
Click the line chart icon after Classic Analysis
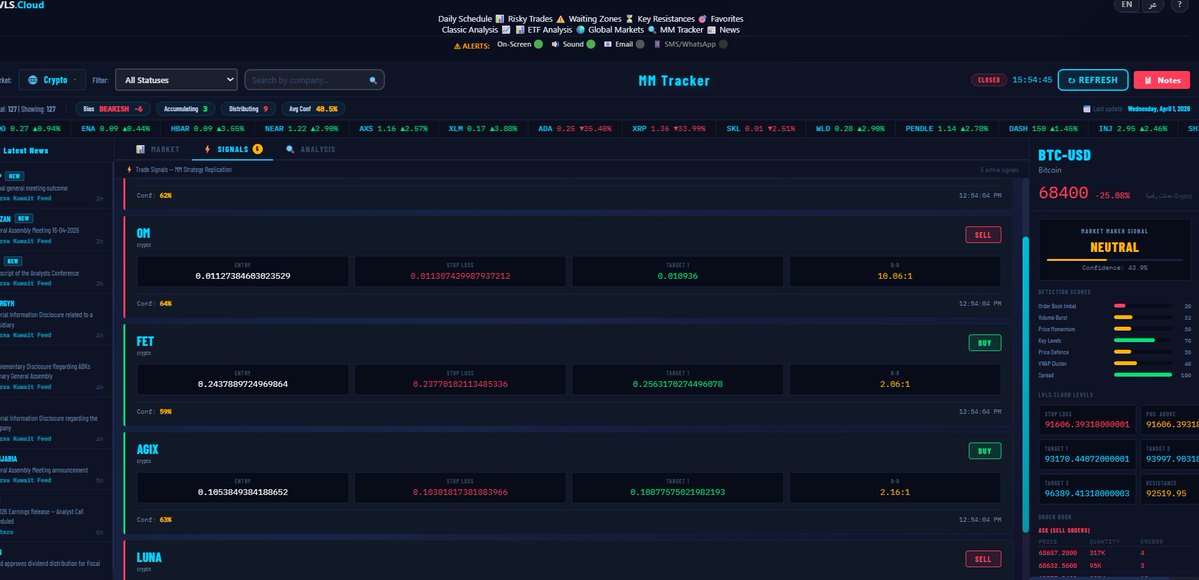pos(505,30)
